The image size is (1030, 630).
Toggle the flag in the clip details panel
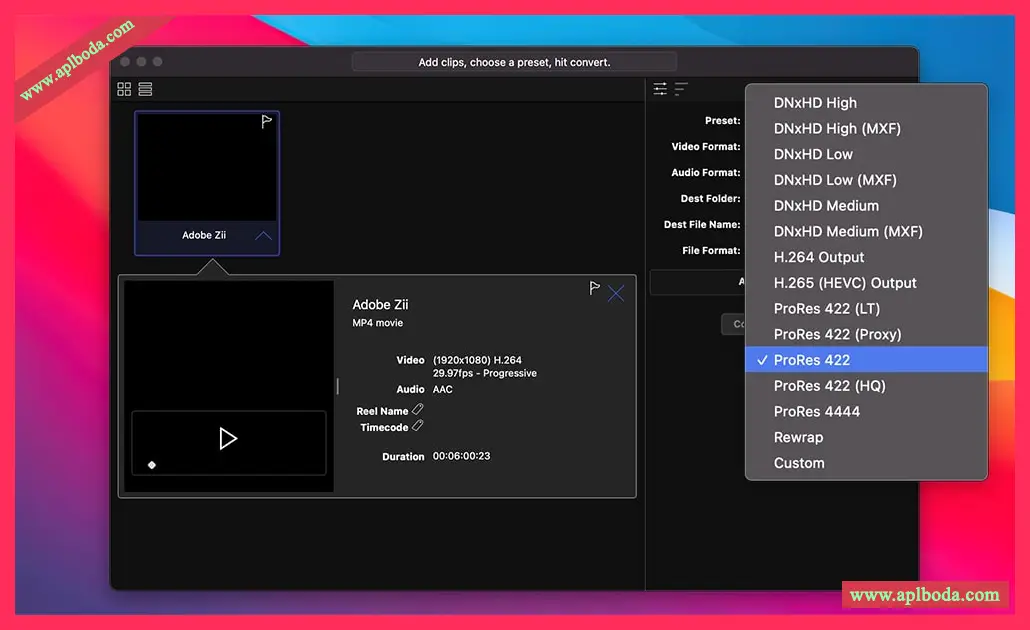coord(594,288)
